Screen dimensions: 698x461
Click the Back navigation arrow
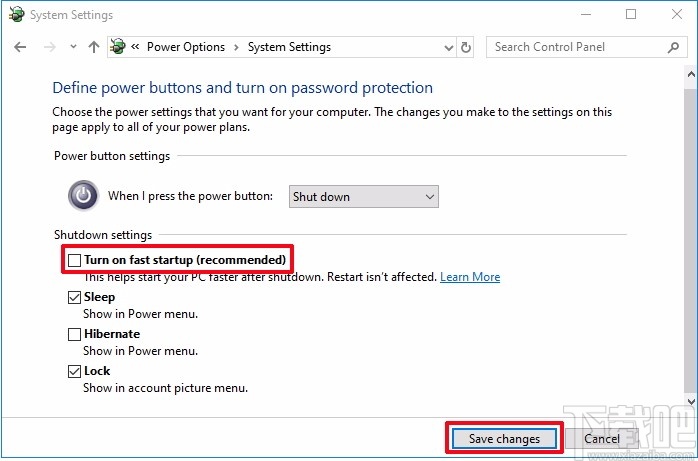[x=20, y=47]
